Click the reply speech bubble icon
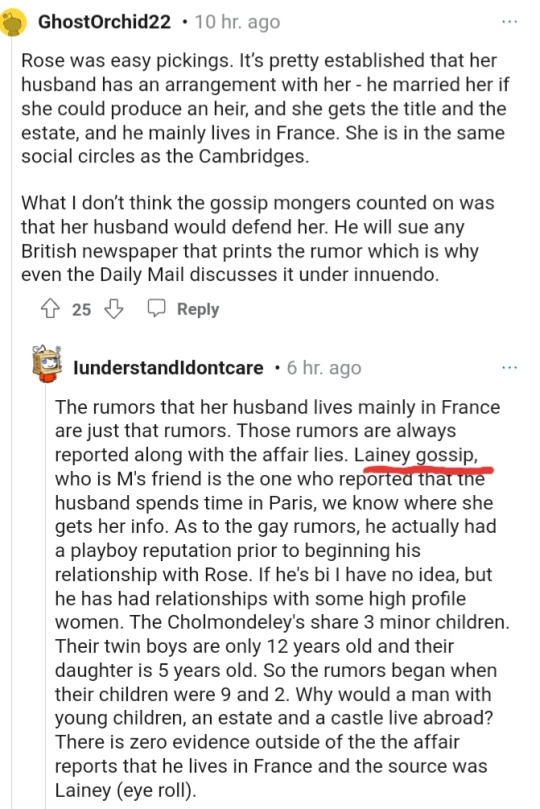This screenshot has height=809, width=540. tap(156, 308)
